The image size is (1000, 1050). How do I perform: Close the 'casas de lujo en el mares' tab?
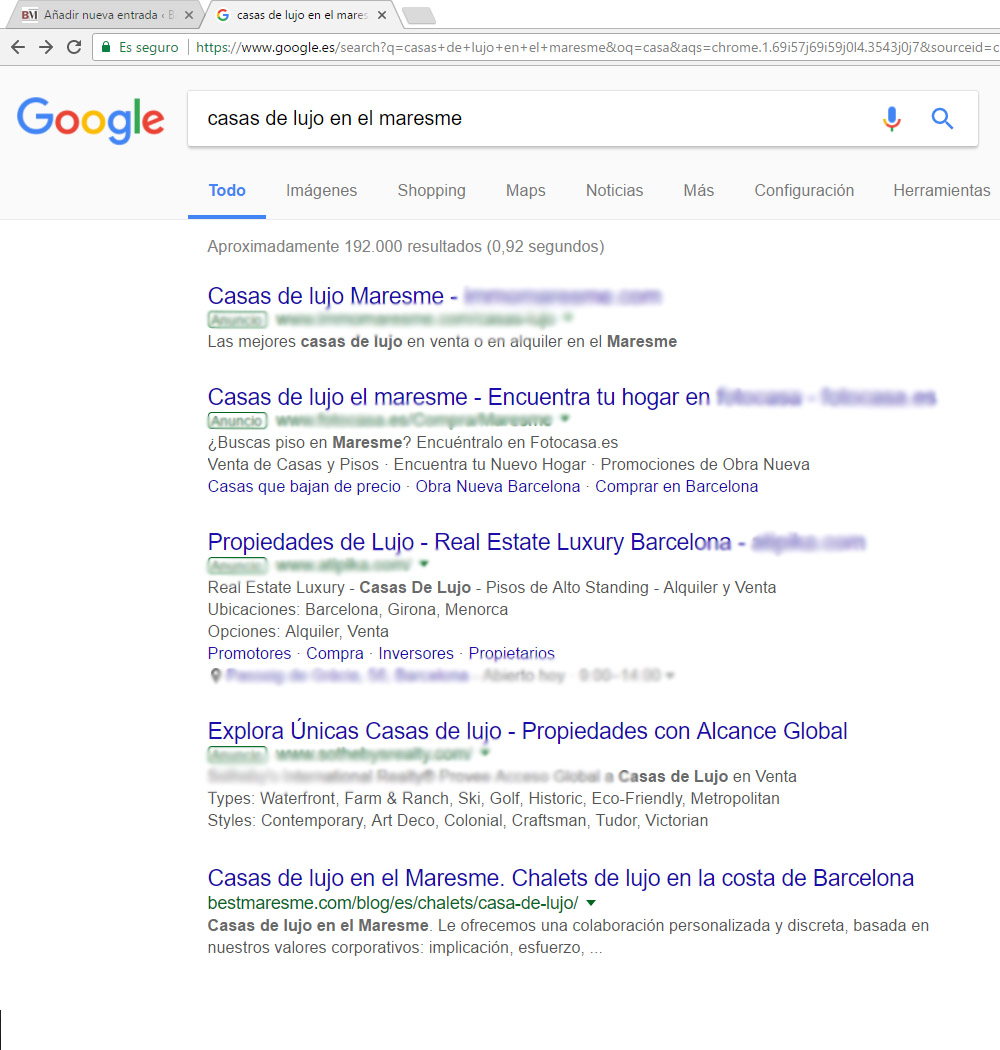[382, 15]
